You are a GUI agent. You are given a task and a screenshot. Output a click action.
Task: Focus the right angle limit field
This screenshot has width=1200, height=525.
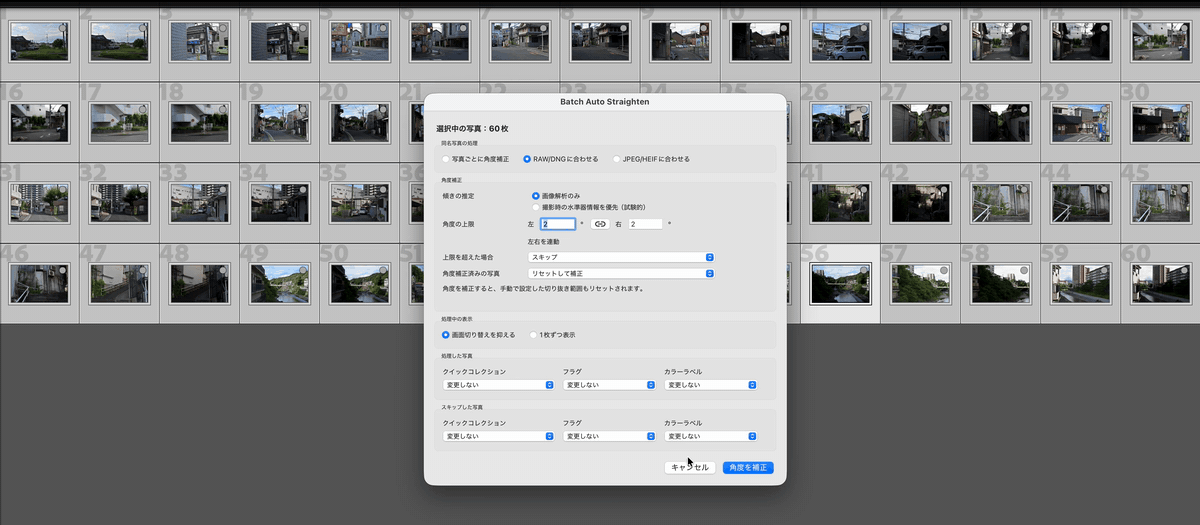tap(645, 224)
